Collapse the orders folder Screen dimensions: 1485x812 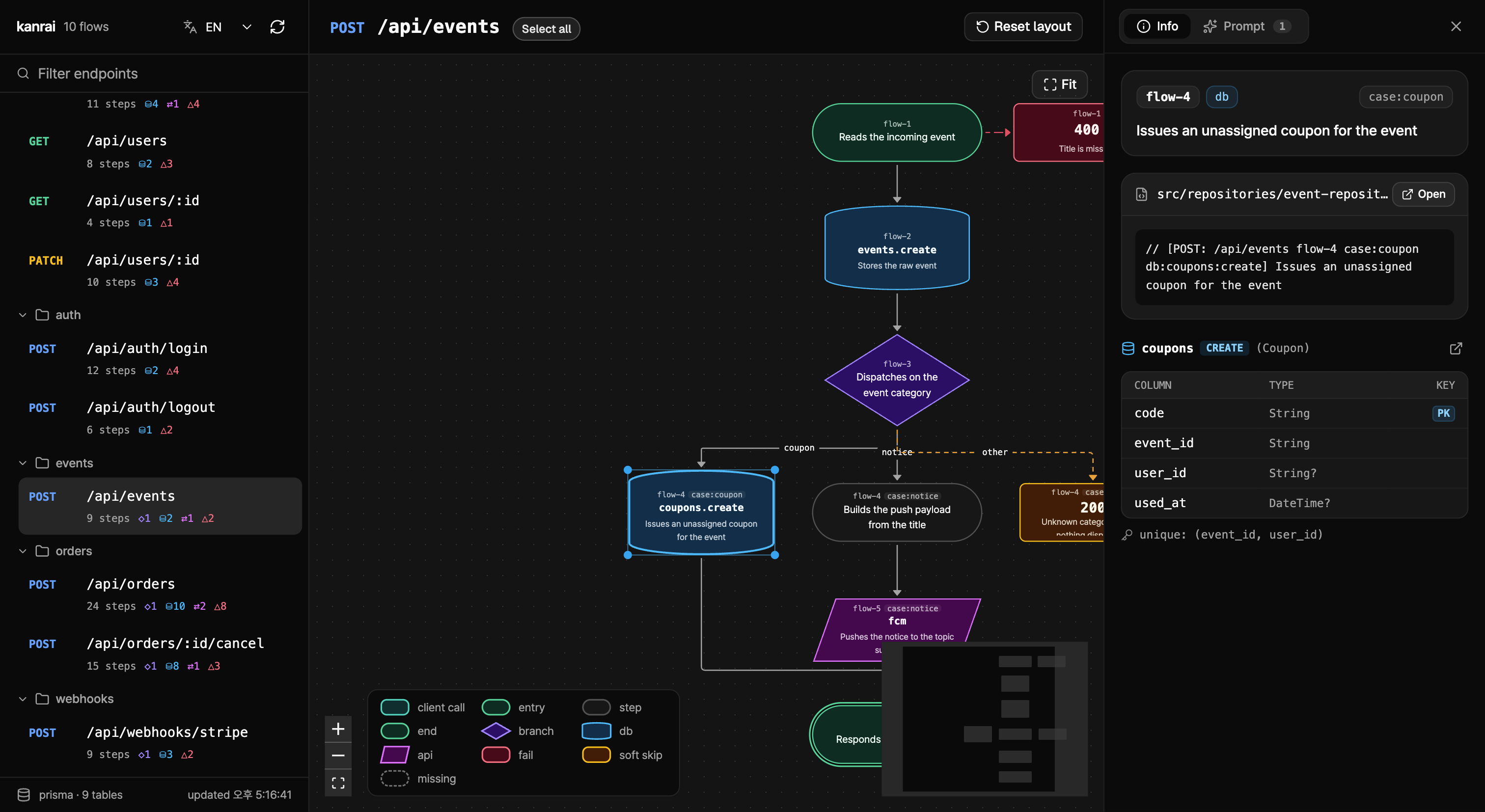[23, 551]
